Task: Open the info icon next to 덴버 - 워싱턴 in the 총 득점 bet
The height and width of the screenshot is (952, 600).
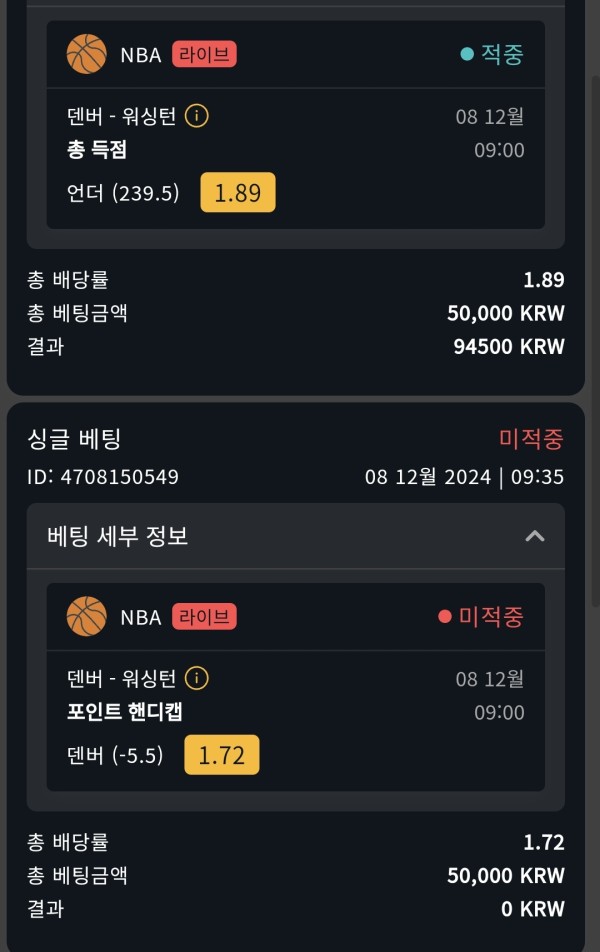Action: click(197, 115)
